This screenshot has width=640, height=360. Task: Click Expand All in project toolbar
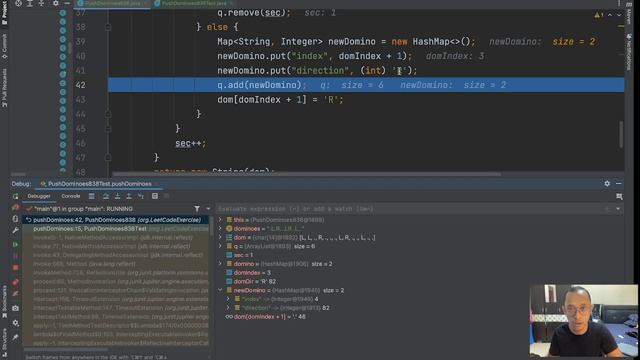tap(30, 3)
